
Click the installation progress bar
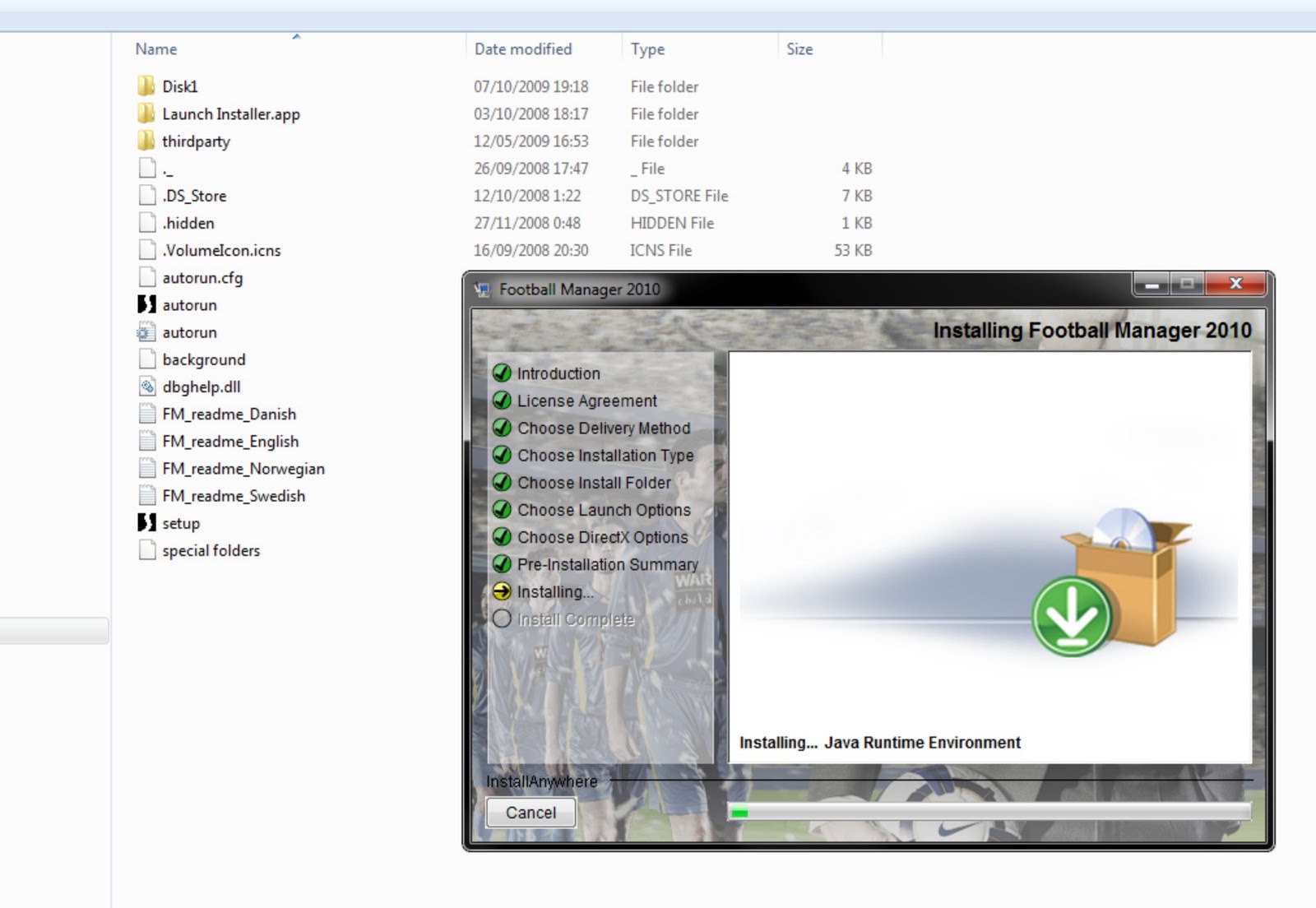989,813
